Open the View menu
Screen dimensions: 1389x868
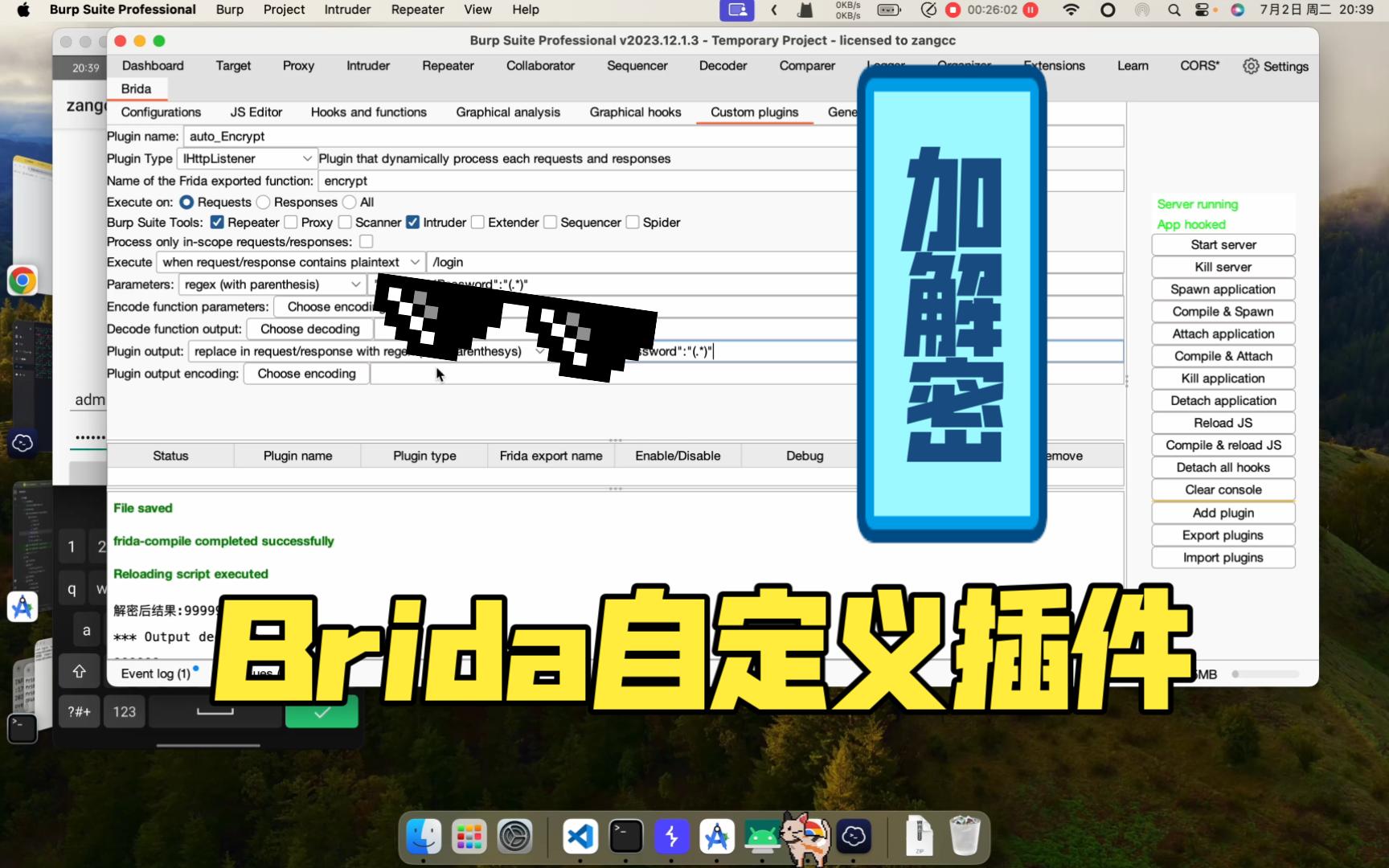[x=477, y=10]
